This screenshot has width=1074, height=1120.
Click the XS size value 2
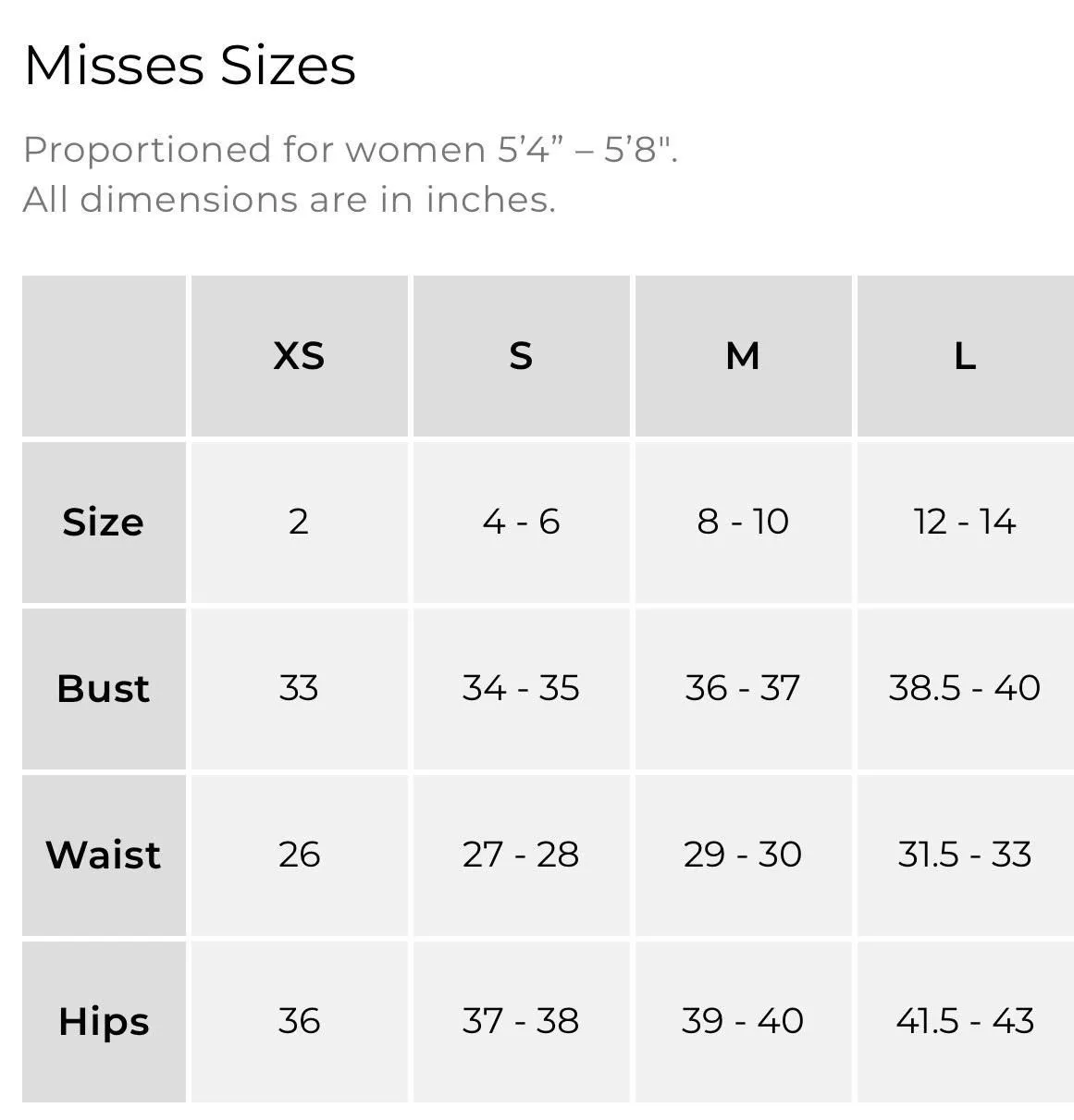click(299, 523)
